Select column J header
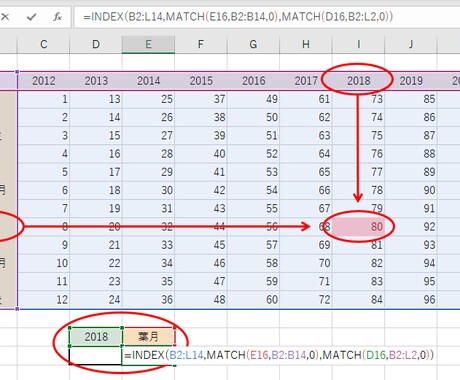 (x=411, y=44)
